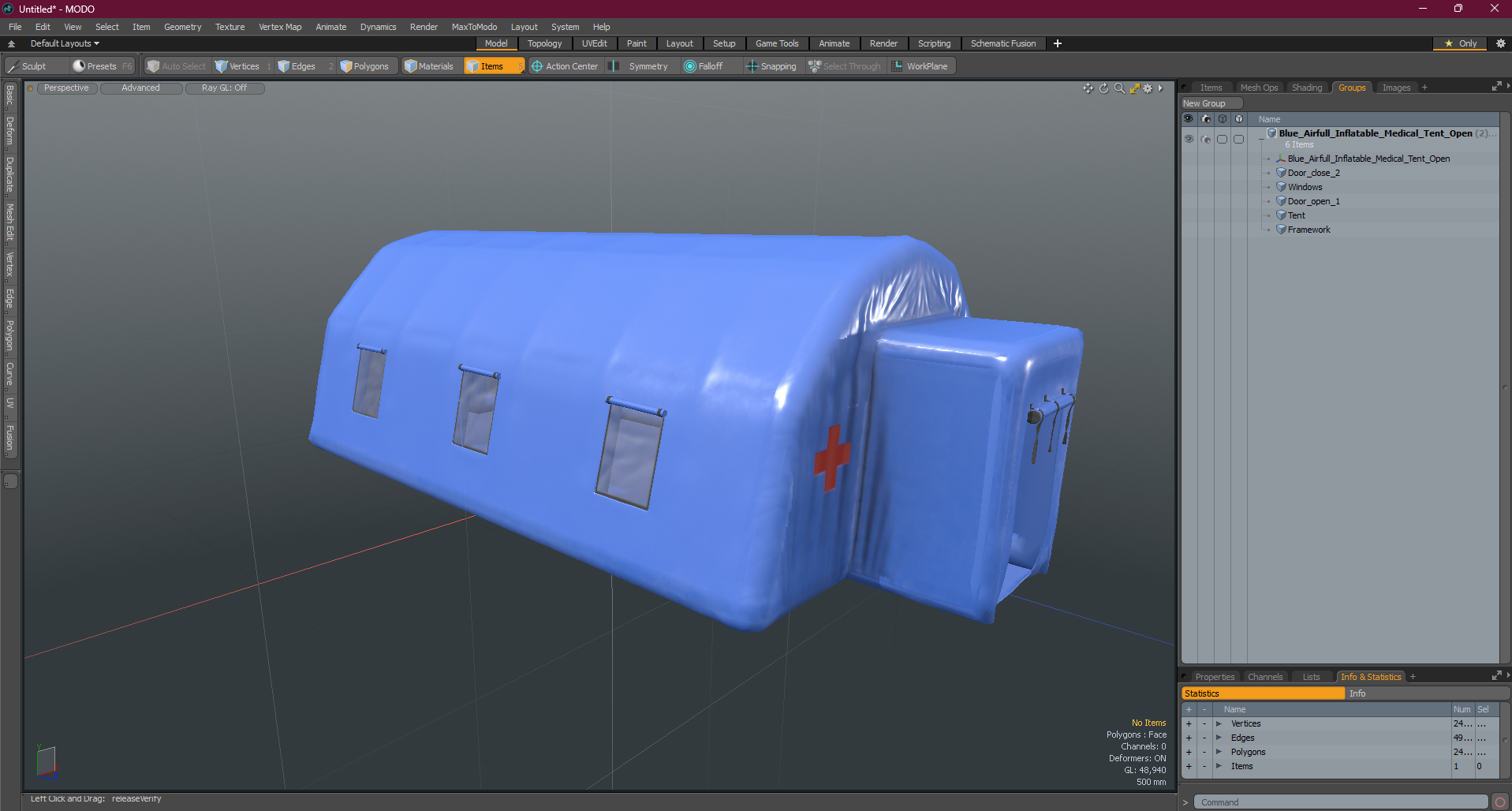Open the Vertex Map menu
The height and width of the screenshot is (811, 1512).
click(280, 27)
